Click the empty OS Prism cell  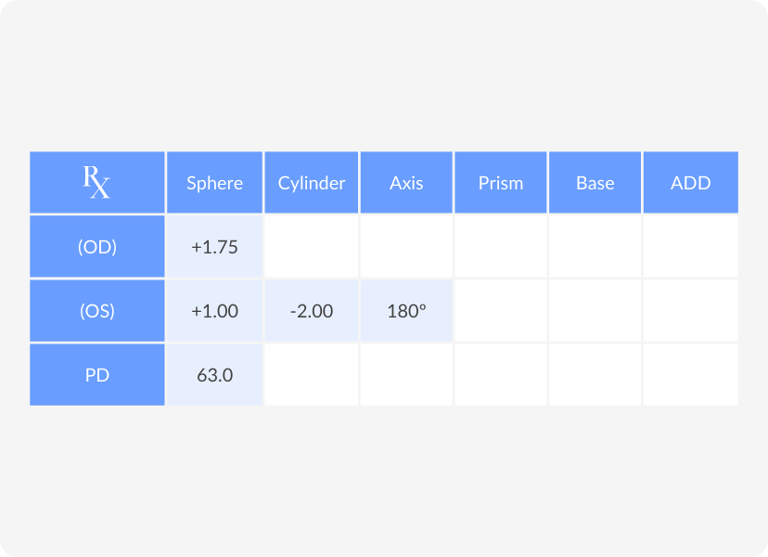(501, 311)
